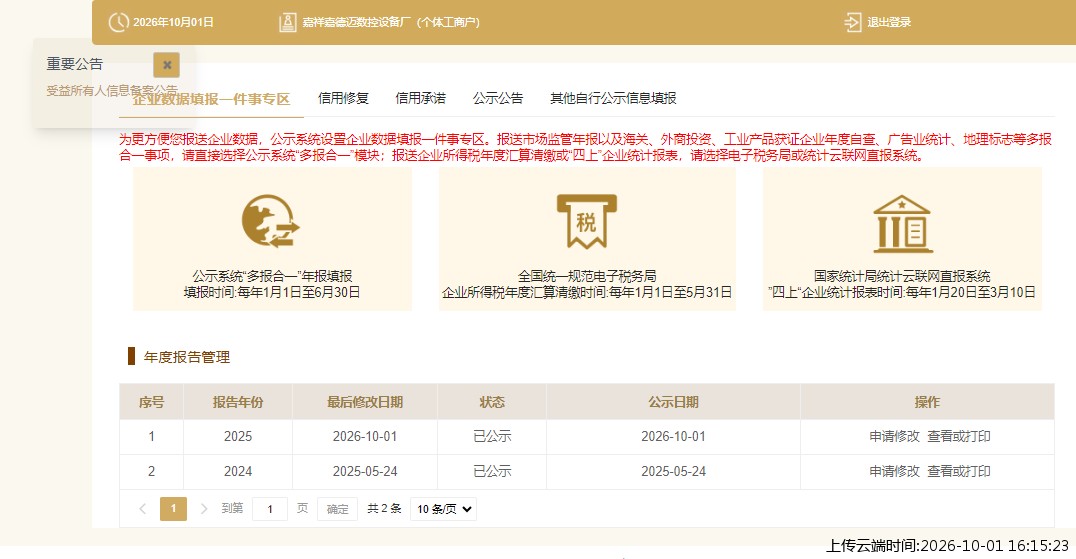Click 查看或打印 for the 2024 report
The image size is (1076, 559).
point(959,471)
